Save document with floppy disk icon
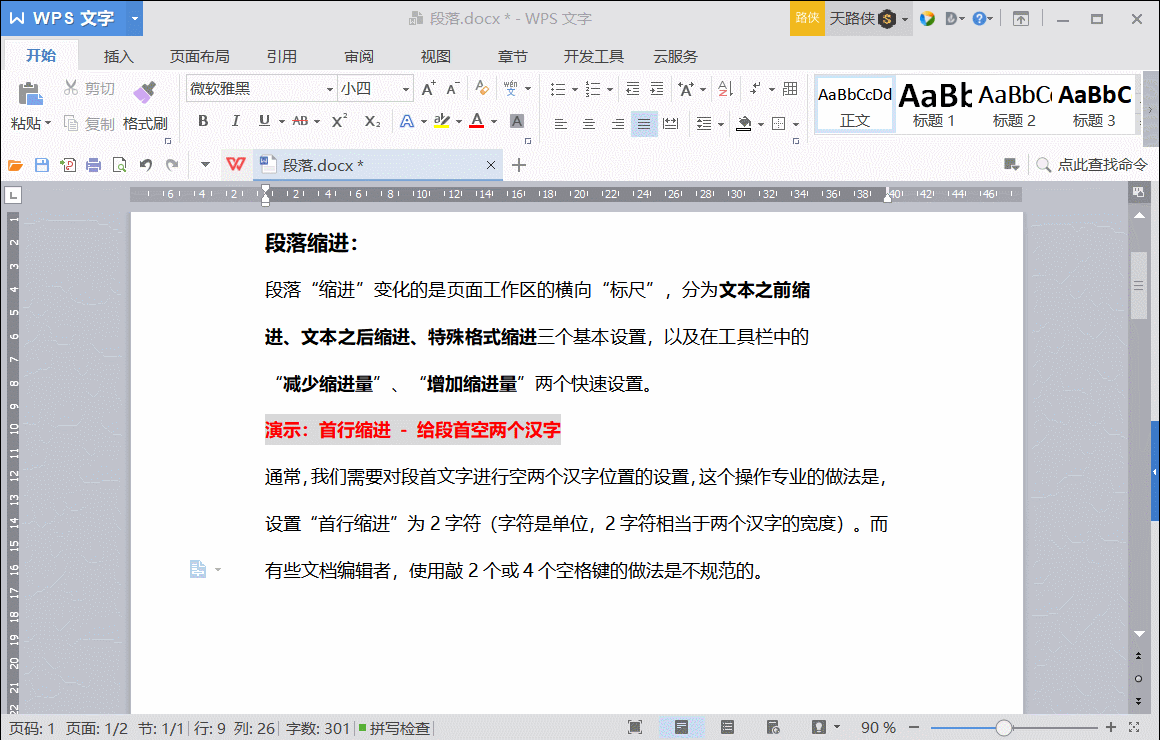 coord(41,165)
